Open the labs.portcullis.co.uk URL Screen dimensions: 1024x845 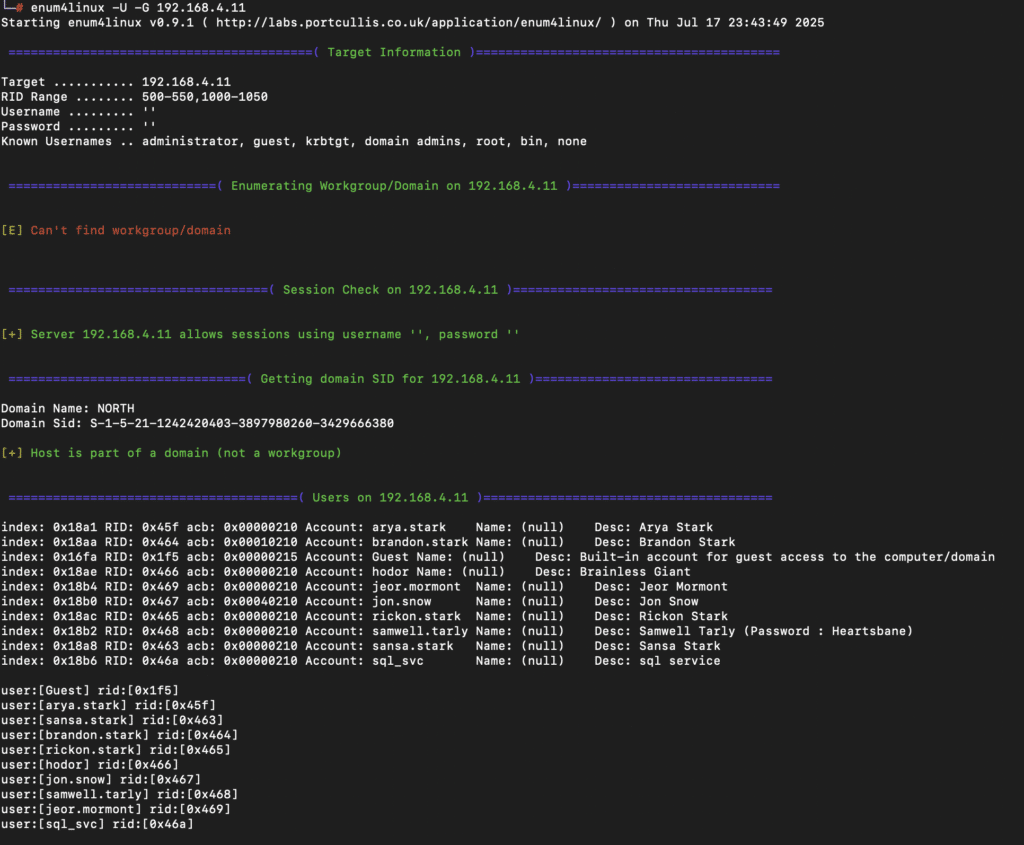coord(408,23)
